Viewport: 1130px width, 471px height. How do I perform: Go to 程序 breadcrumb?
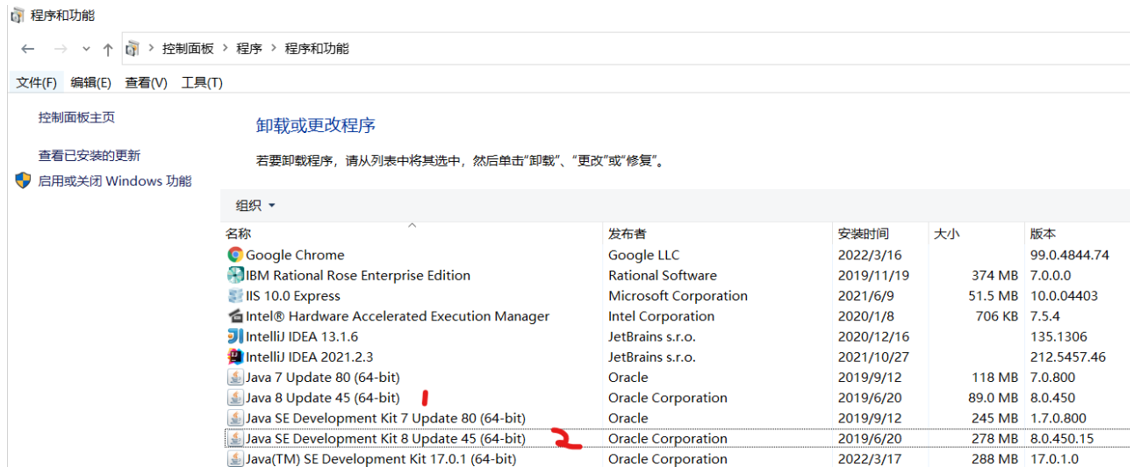tap(249, 48)
